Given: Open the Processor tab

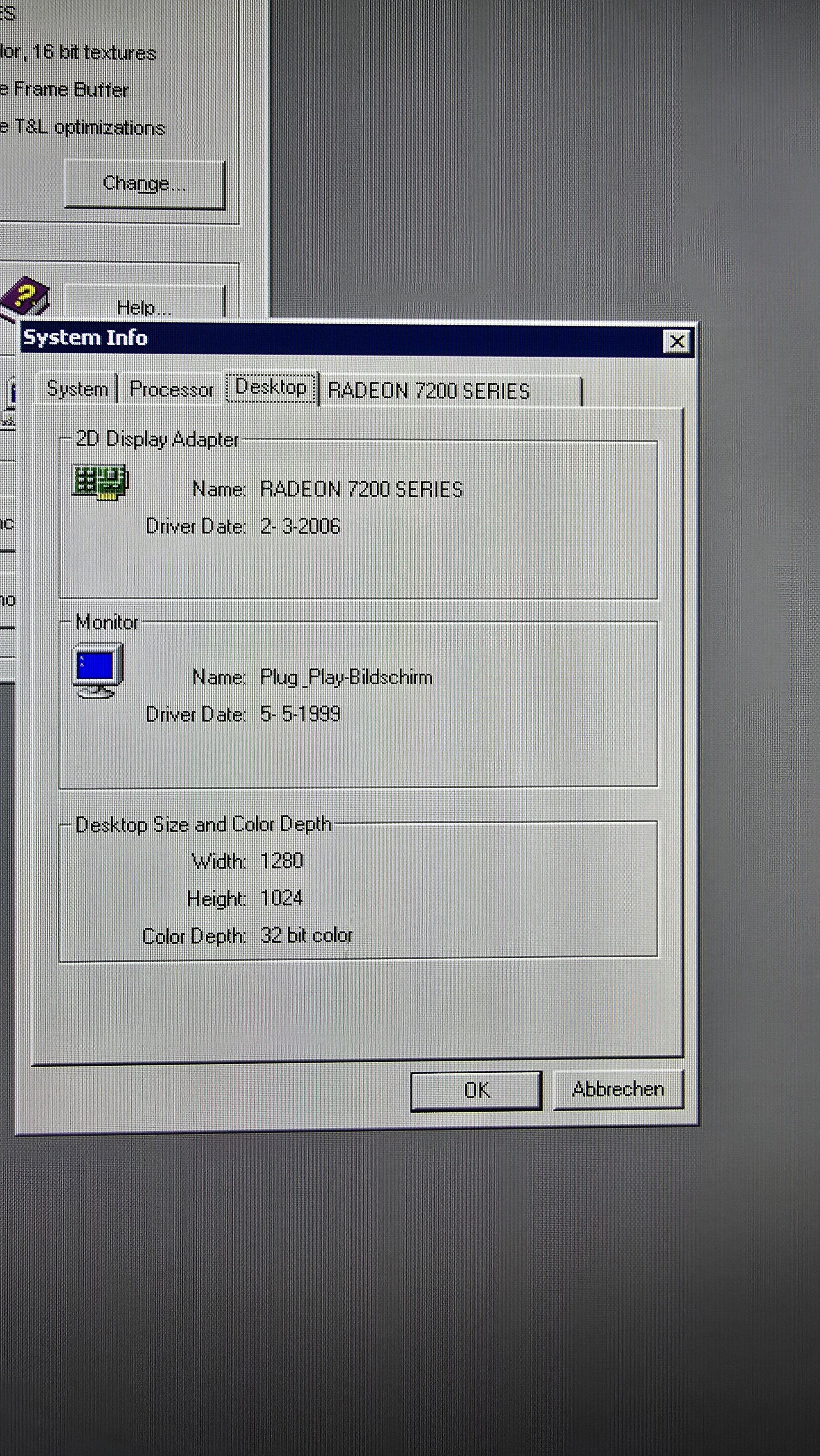Looking at the screenshot, I should pos(172,389).
